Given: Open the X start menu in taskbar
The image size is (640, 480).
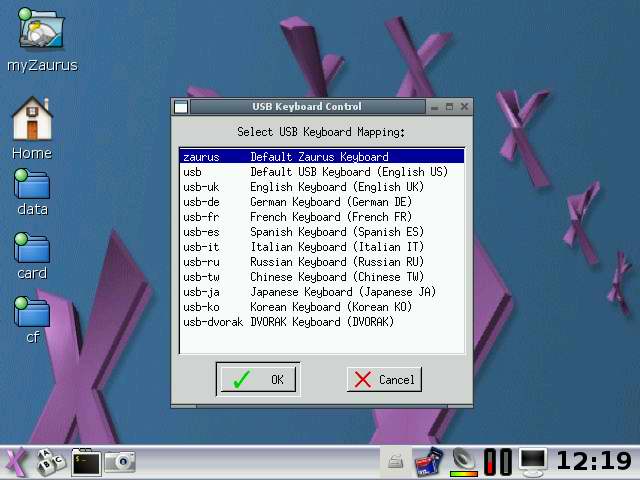Looking at the screenshot, I should [15, 461].
